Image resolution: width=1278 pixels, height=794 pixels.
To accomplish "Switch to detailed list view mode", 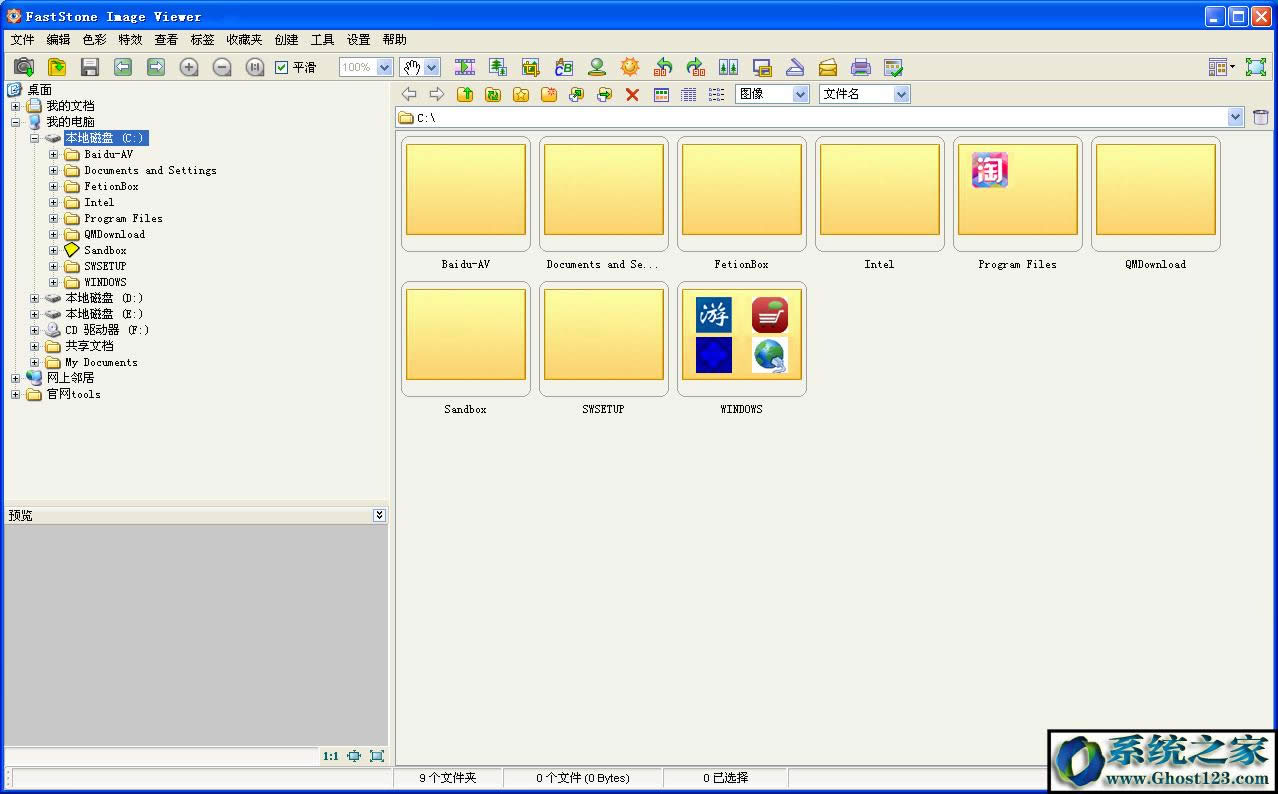I will coord(689,94).
